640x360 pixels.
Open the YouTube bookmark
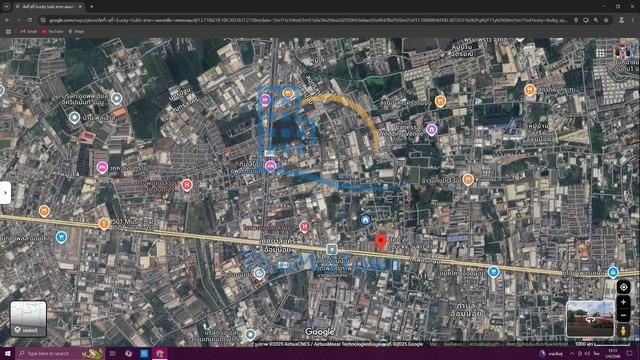pyautogui.click(x=52, y=31)
